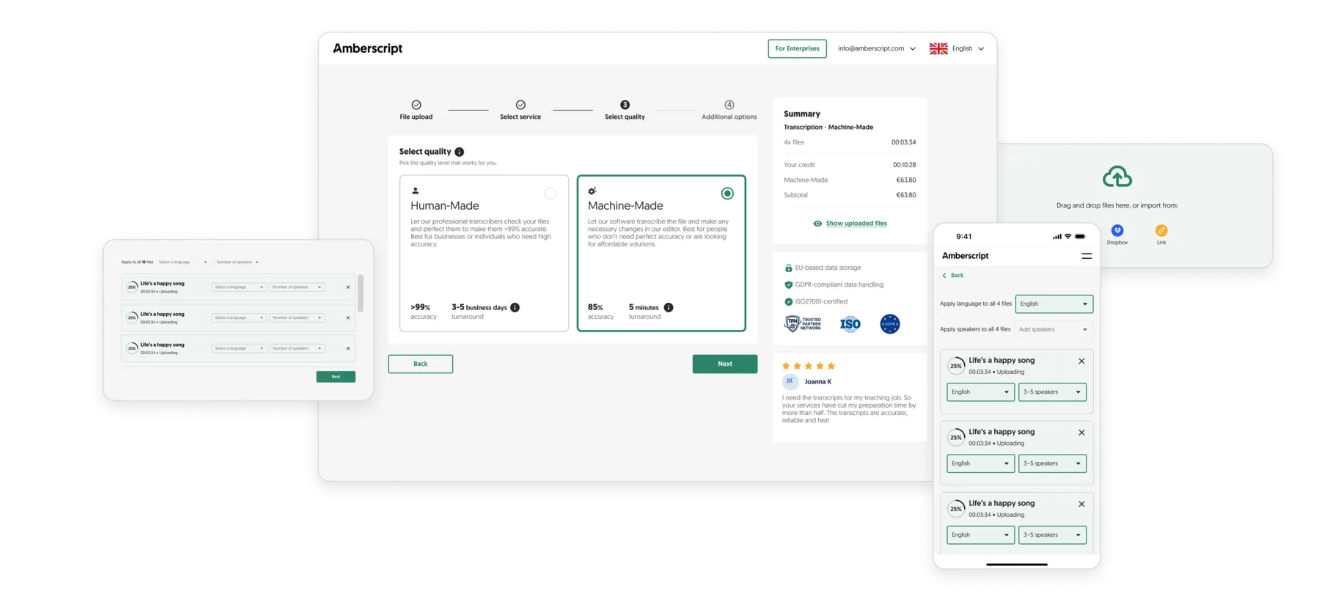Screen dimensions: 1319x614
Task: Go to the Select quality step
Action: (x=625, y=110)
